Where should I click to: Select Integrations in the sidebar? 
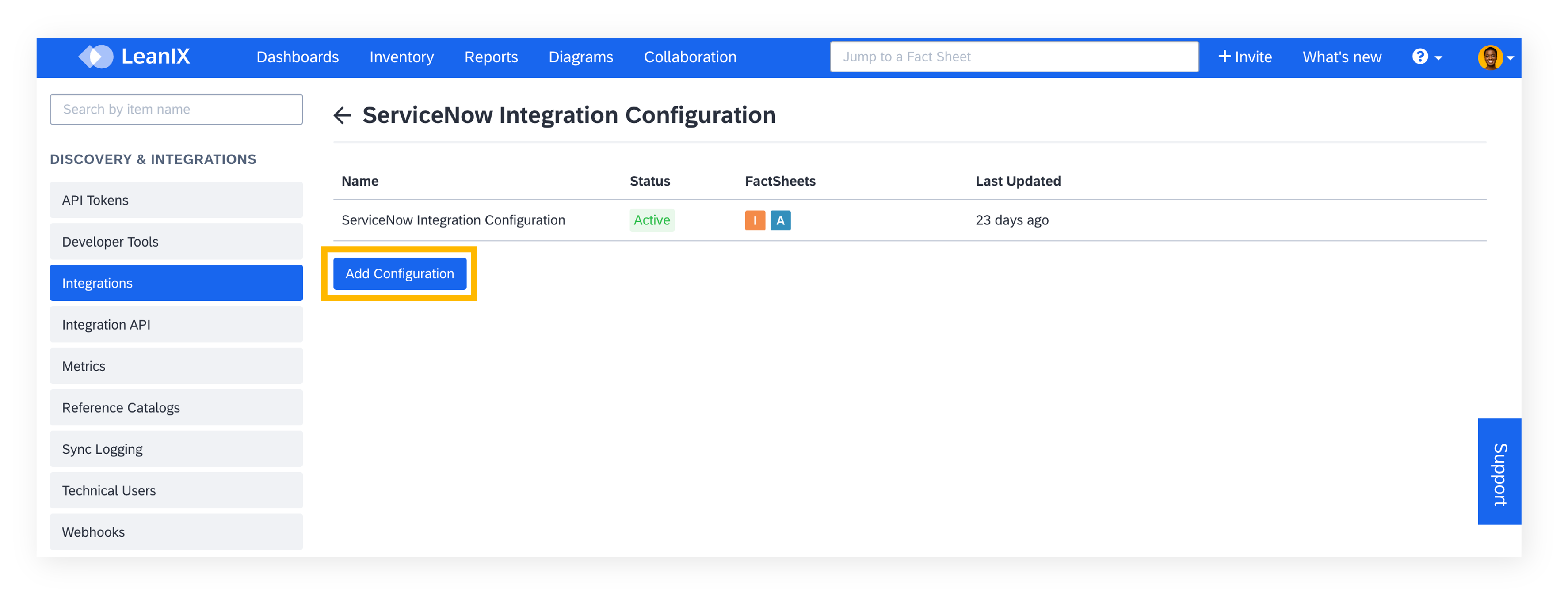pyautogui.click(x=176, y=283)
